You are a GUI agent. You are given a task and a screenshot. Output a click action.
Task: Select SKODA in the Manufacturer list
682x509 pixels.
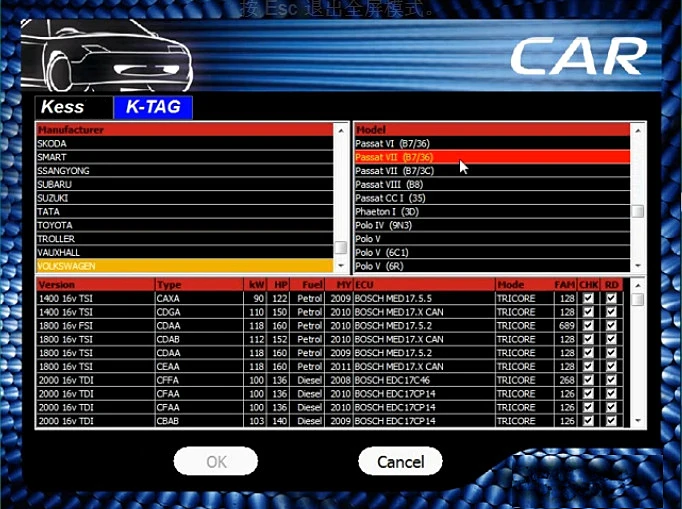click(x=185, y=144)
